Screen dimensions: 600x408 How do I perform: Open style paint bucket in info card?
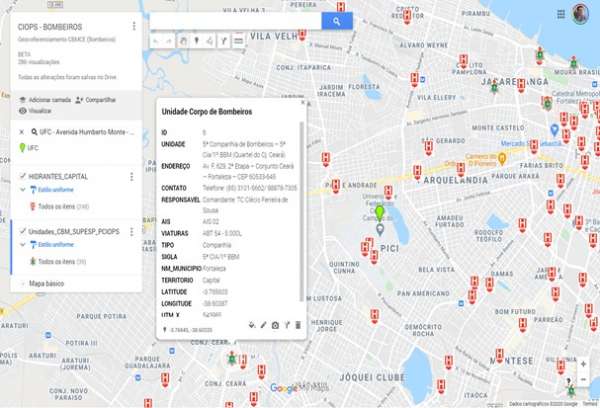252,325
